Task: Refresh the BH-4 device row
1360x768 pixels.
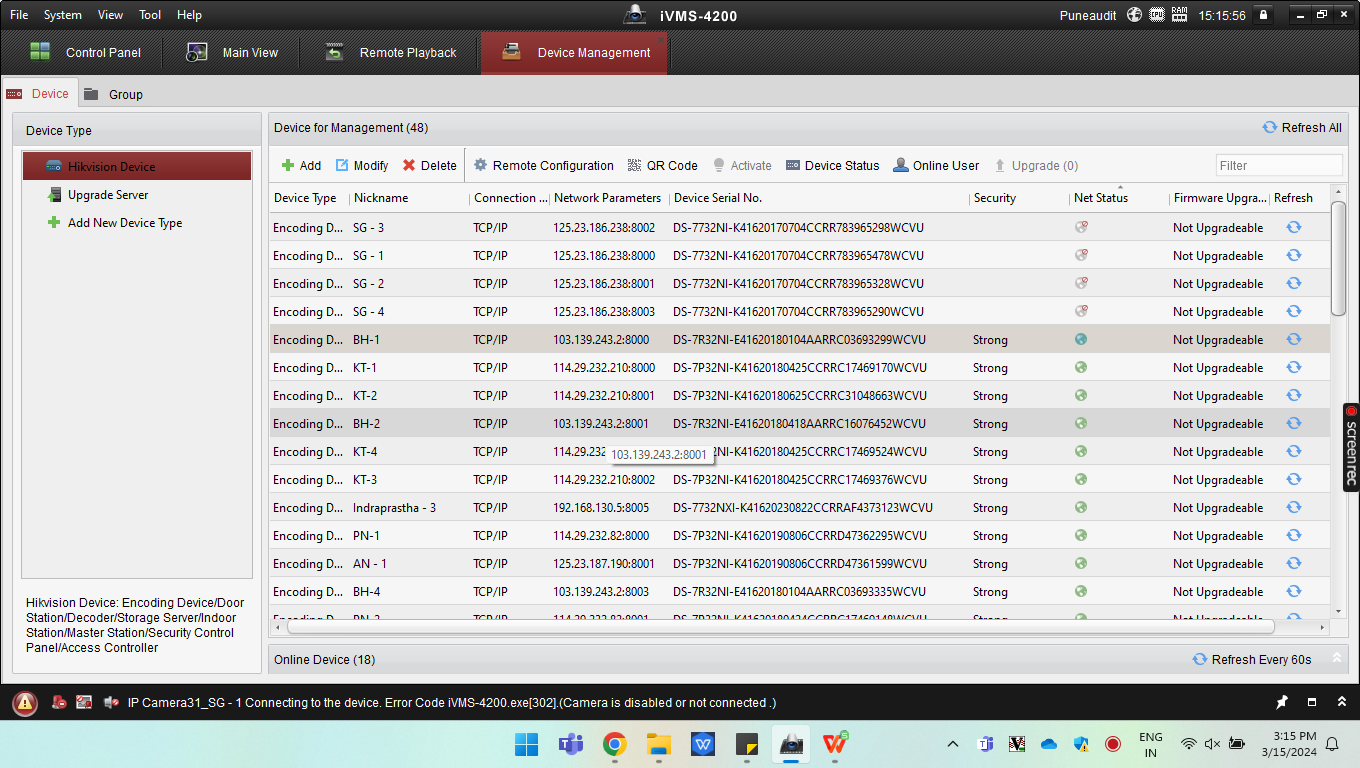Action: tap(1293, 591)
